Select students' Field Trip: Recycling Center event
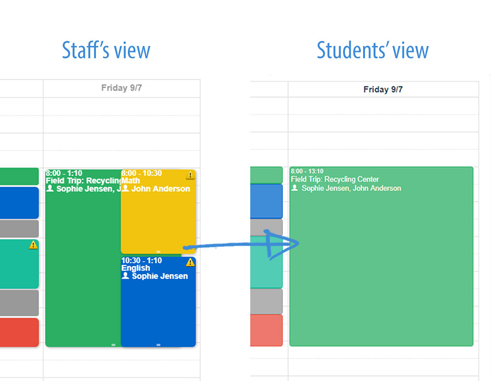 pos(381,256)
